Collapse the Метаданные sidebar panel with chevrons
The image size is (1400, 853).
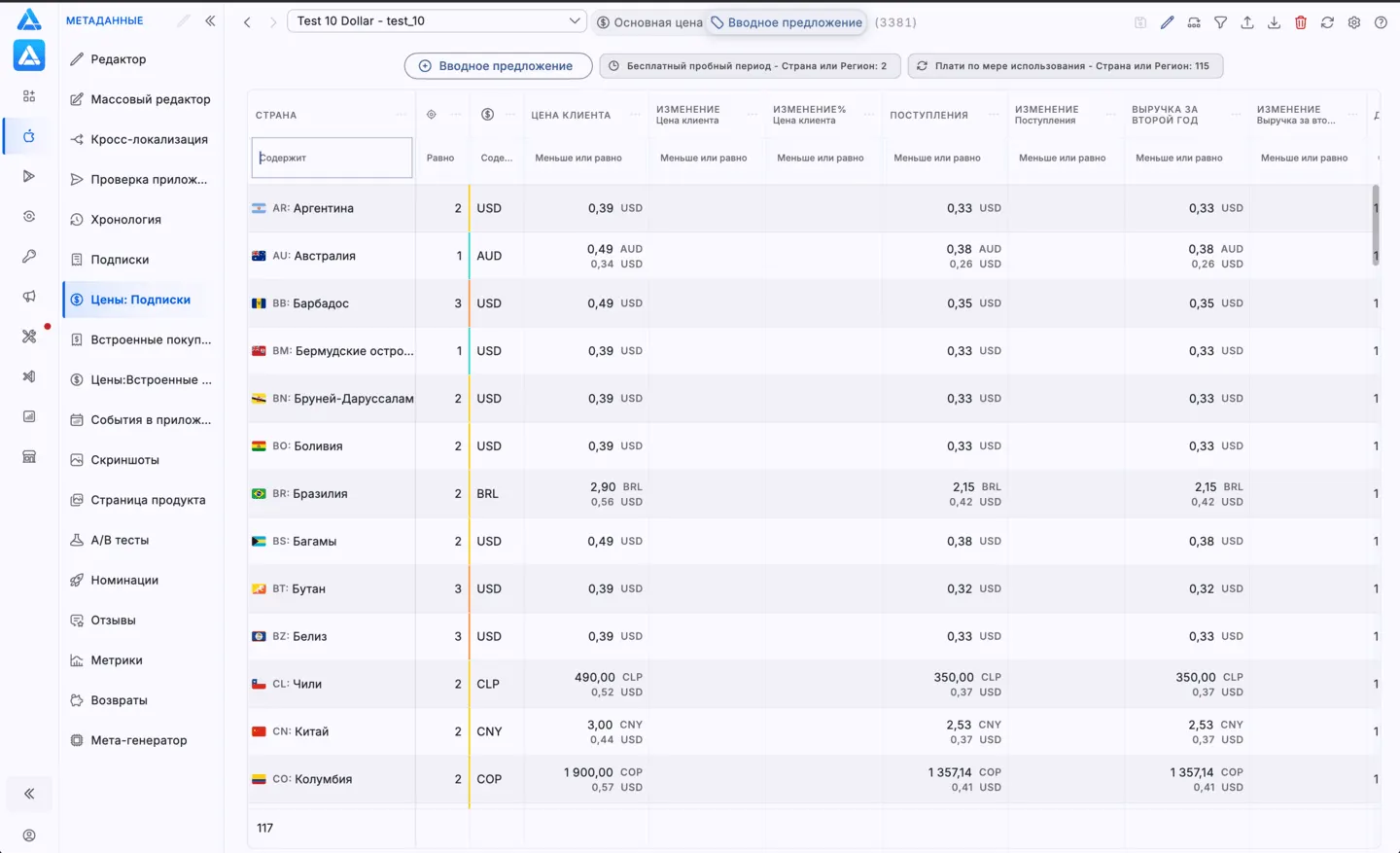coord(210,20)
